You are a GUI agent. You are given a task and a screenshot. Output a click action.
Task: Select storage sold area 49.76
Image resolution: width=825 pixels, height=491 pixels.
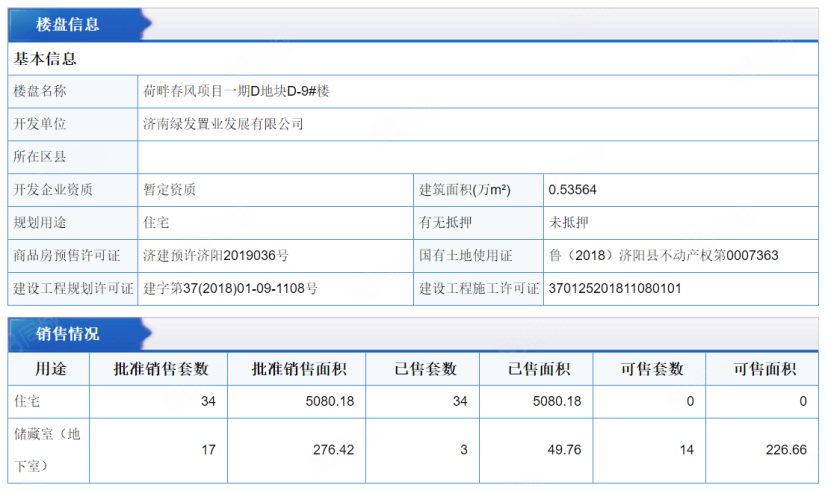tap(564, 450)
